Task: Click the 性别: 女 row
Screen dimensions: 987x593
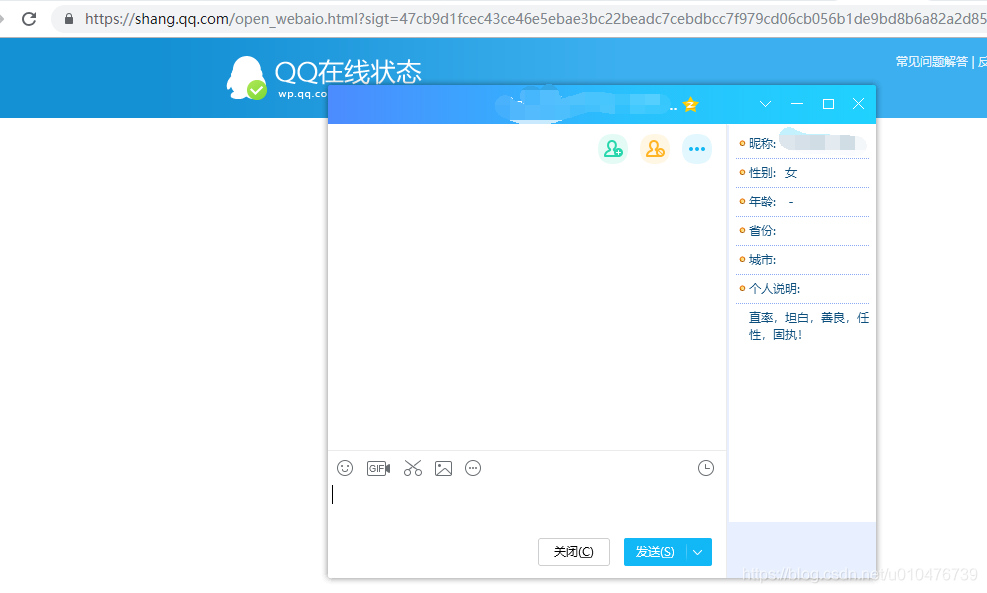Action: (x=803, y=173)
